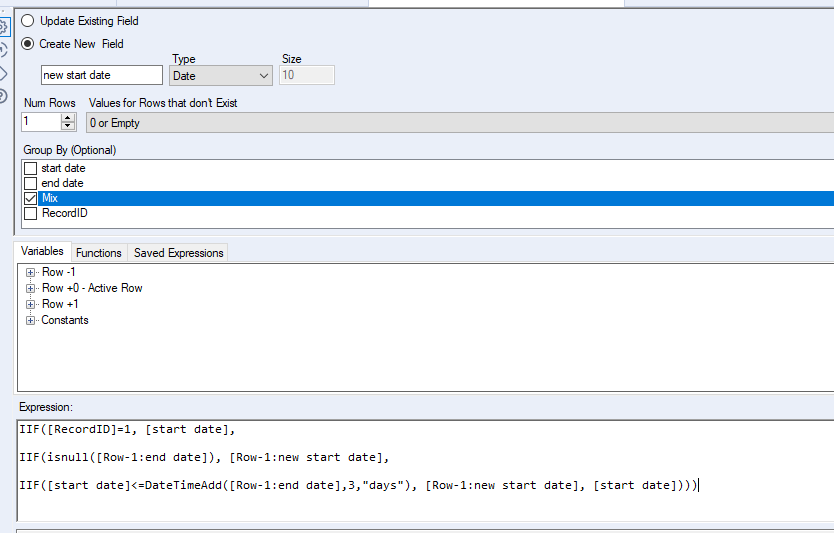Image resolution: width=834 pixels, height=533 pixels.
Task: Click the new start date field name box
Action: [x=102, y=75]
